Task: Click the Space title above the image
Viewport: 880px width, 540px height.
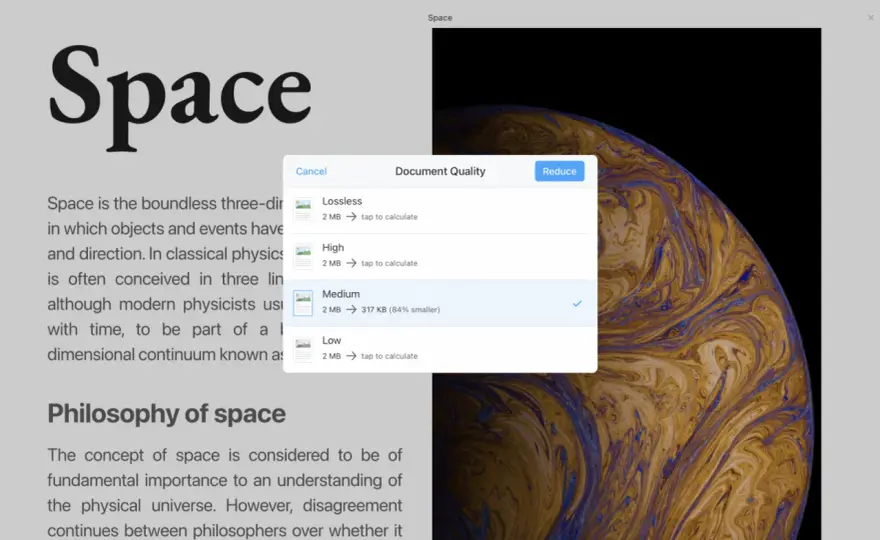Action: pos(440,18)
